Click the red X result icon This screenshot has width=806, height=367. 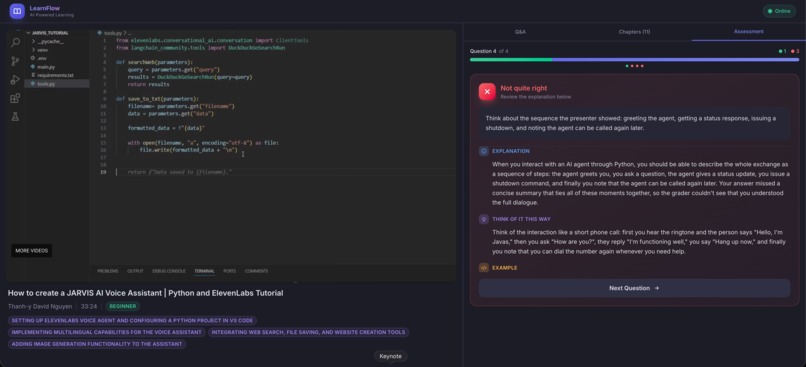pyautogui.click(x=487, y=91)
